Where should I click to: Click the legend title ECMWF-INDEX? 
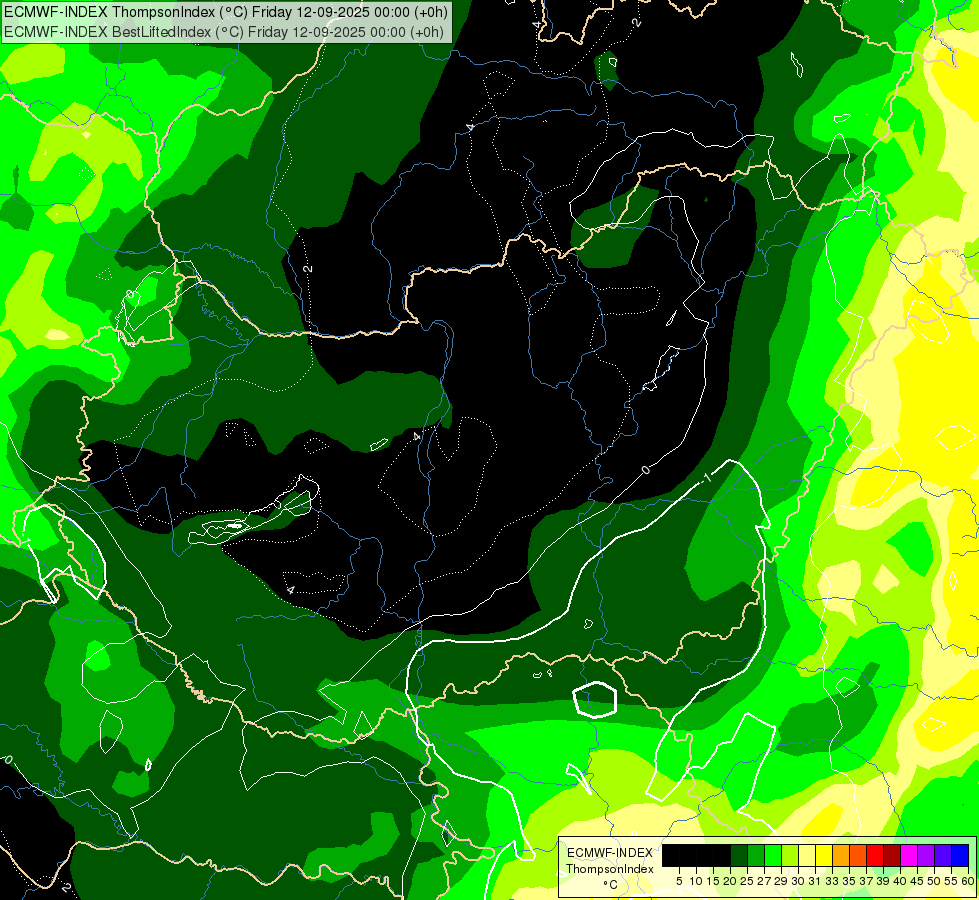[610, 853]
